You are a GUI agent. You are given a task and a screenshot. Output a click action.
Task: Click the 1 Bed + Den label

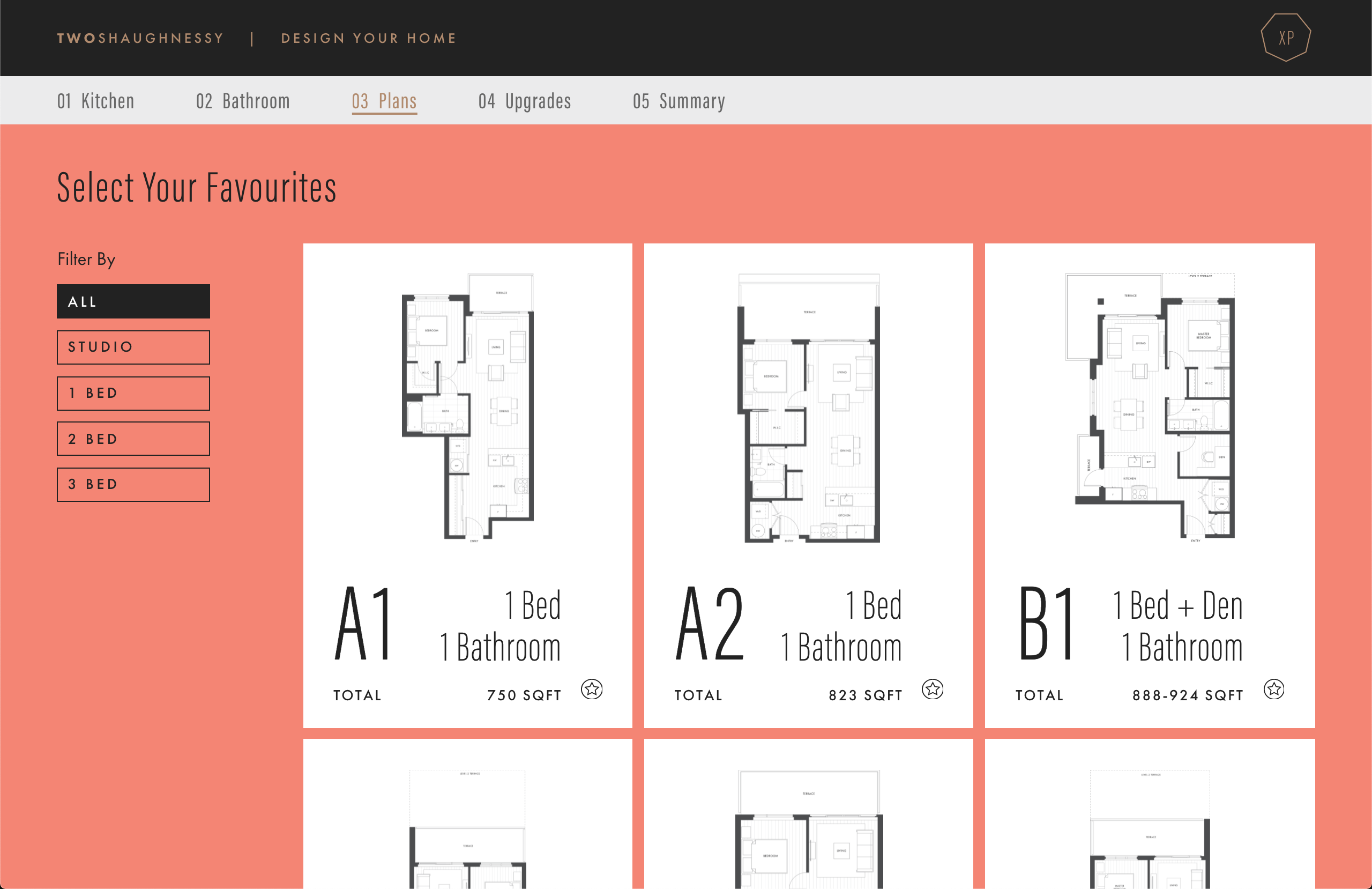click(1178, 606)
